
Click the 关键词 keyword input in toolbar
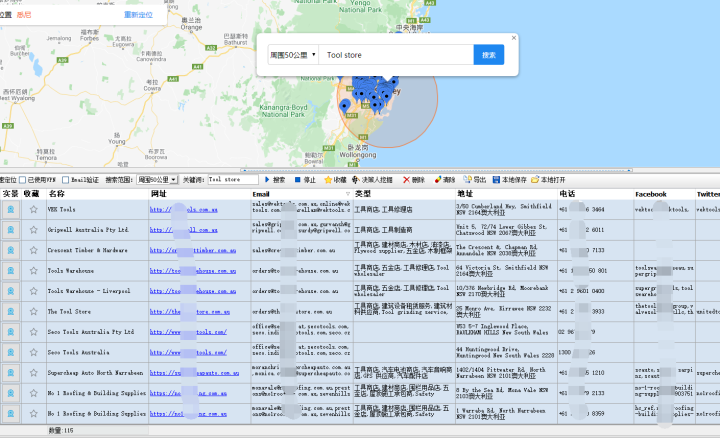pos(233,180)
